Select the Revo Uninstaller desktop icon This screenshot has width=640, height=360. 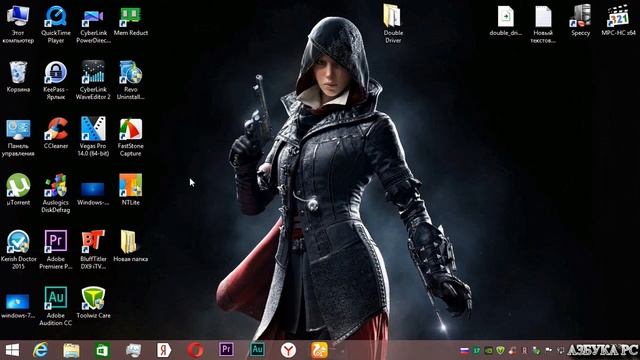131,80
